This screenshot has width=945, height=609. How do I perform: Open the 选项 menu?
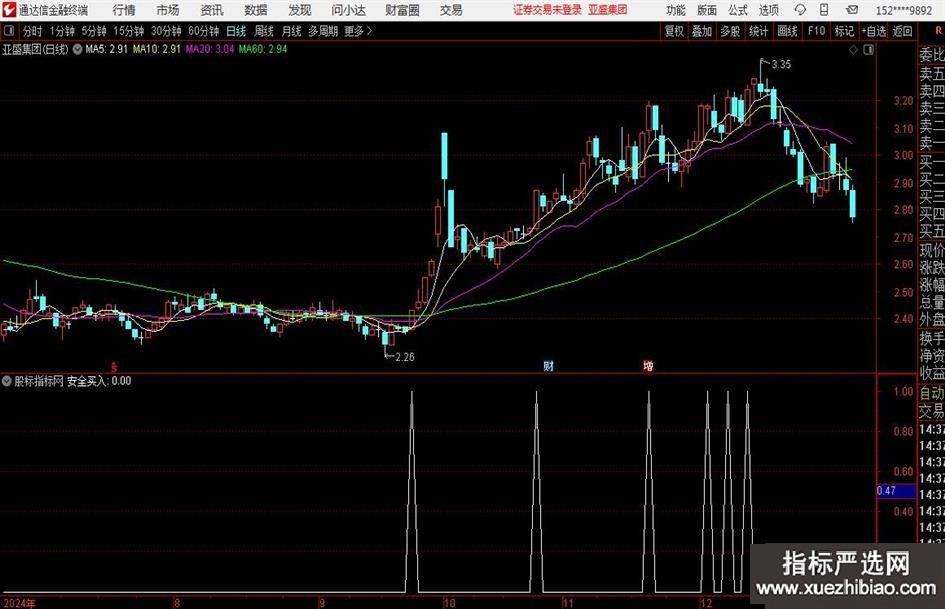[768, 10]
